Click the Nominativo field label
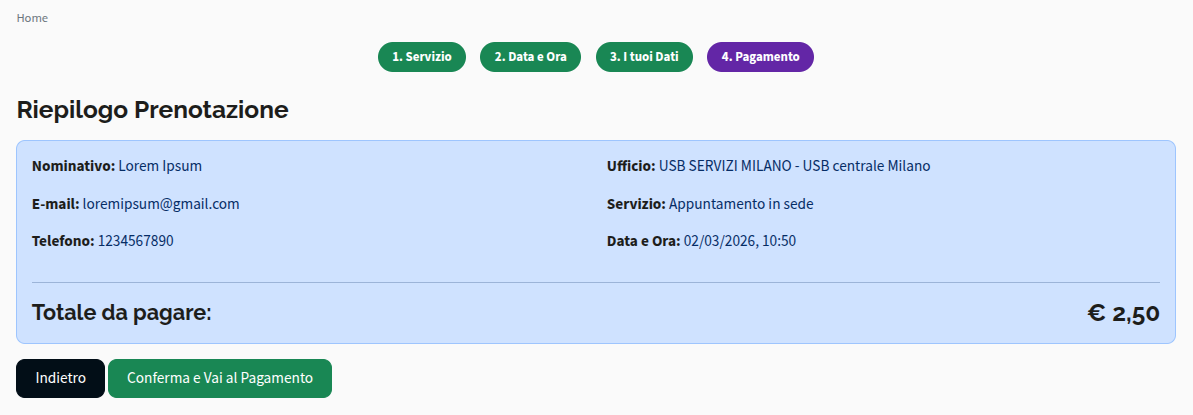1193x415 pixels. [x=73, y=166]
